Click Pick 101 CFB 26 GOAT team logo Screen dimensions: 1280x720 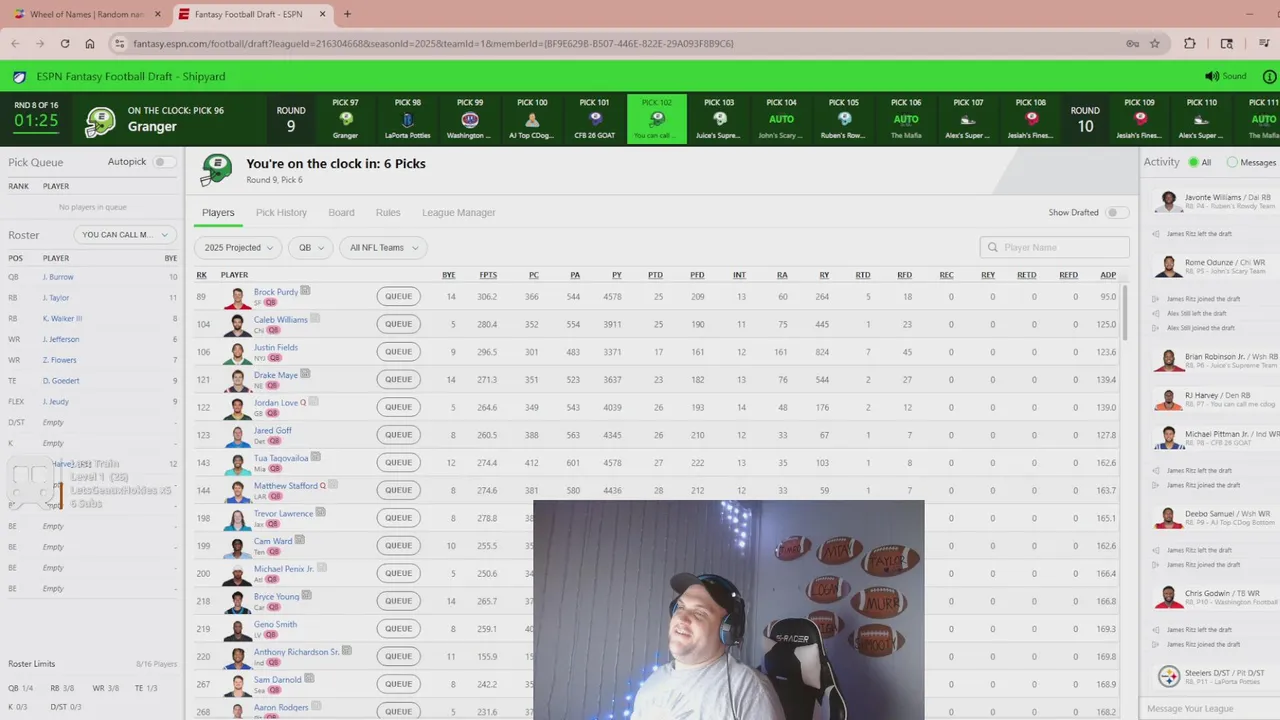click(594, 119)
